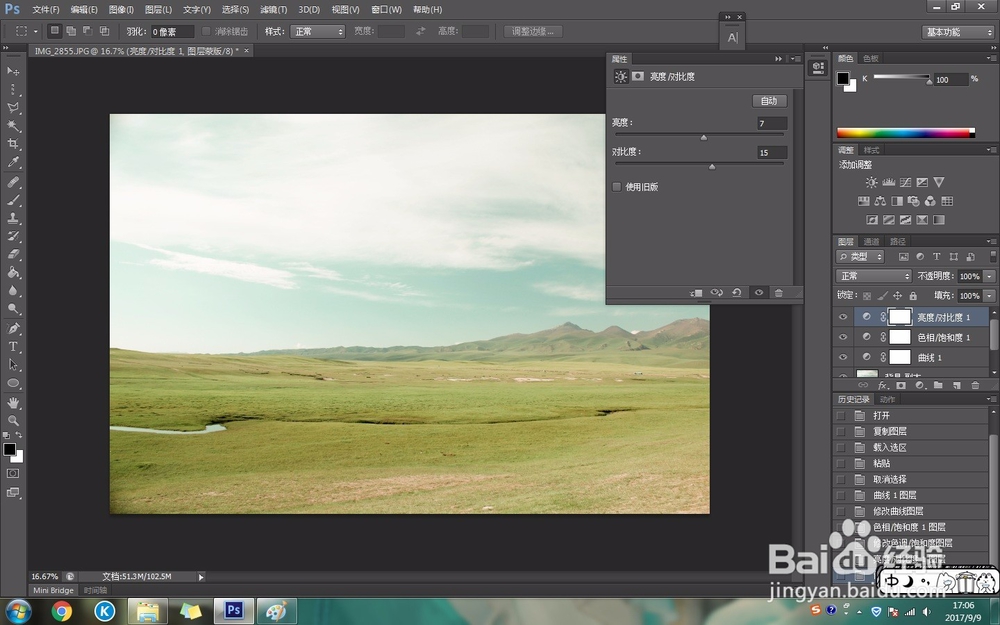The height and width of the screenshot is (625, 1000).
Task: Hide the 色相/饱和度 1 layer
Action: click(843, 337)
